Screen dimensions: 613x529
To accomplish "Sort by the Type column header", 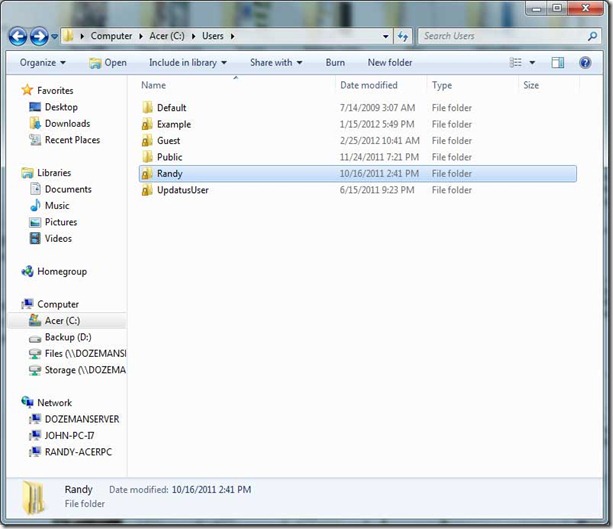I will click(442, 85).
